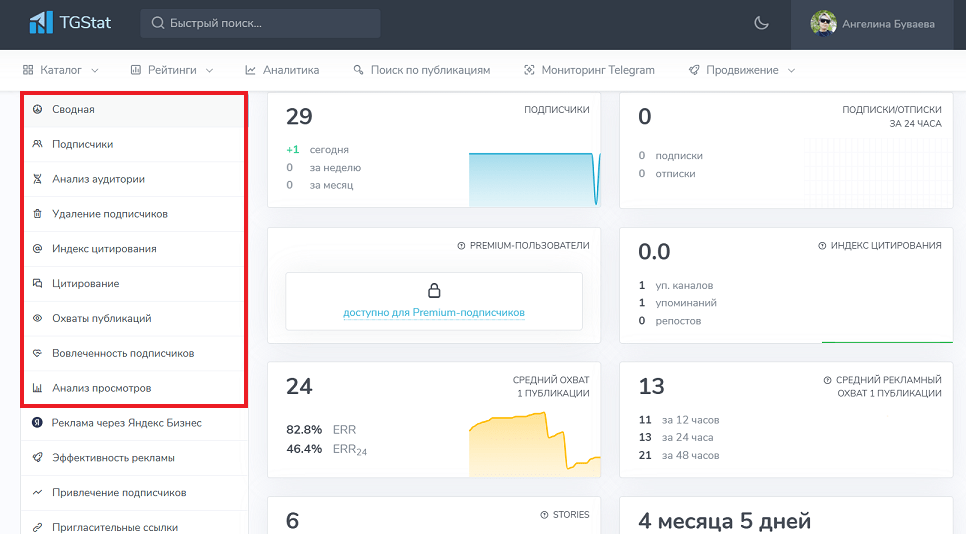Click the user avatar of Ангелина Буваева
The image size is (966, 534).
pos(823,24)
